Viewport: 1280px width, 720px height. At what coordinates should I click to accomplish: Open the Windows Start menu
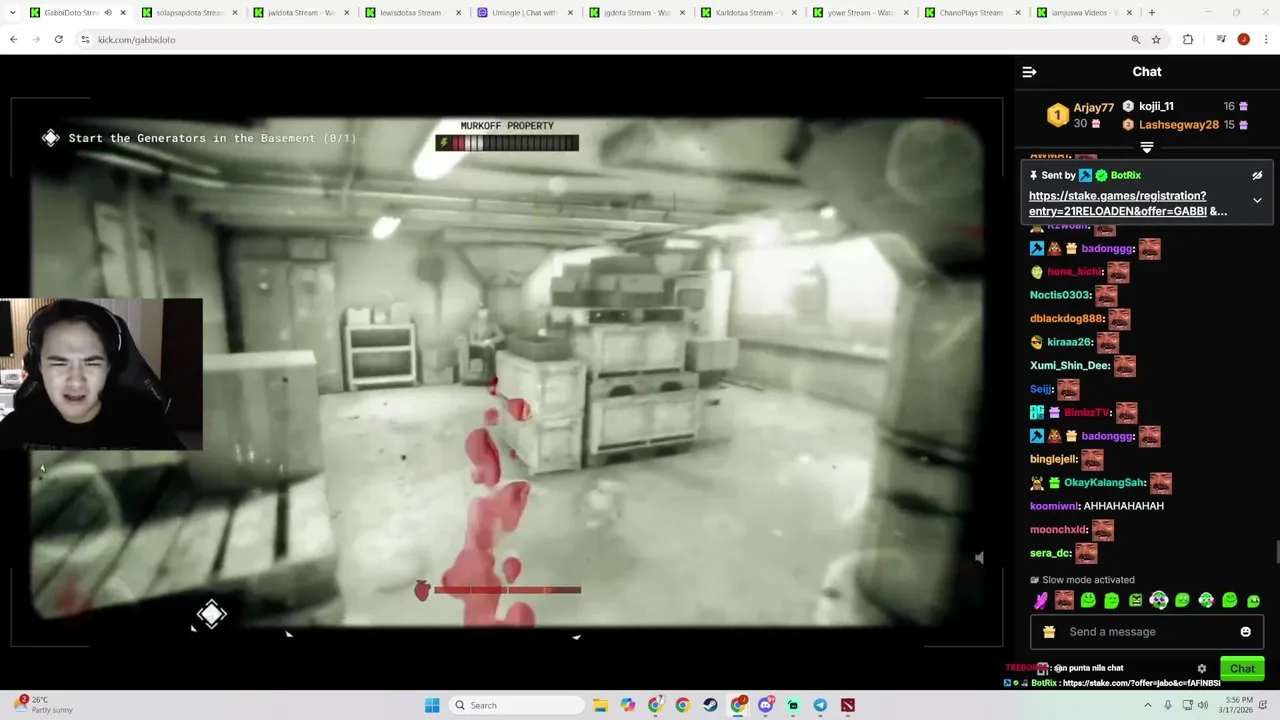pos(432,705)
